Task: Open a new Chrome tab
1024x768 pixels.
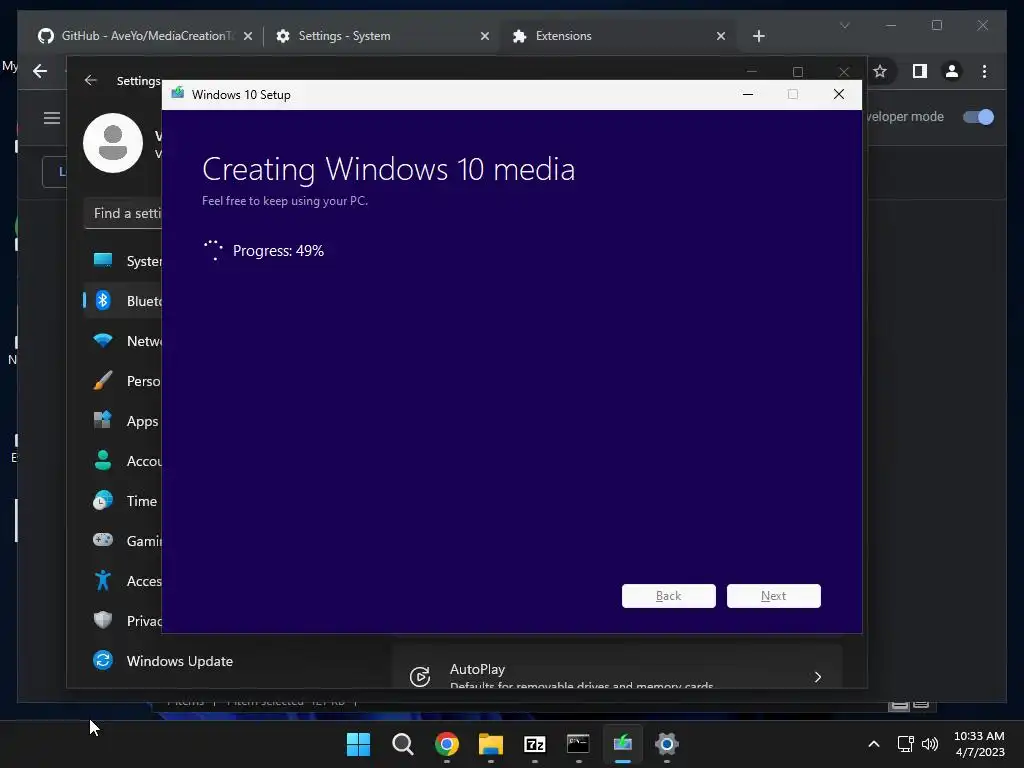Action: [758, 37]
